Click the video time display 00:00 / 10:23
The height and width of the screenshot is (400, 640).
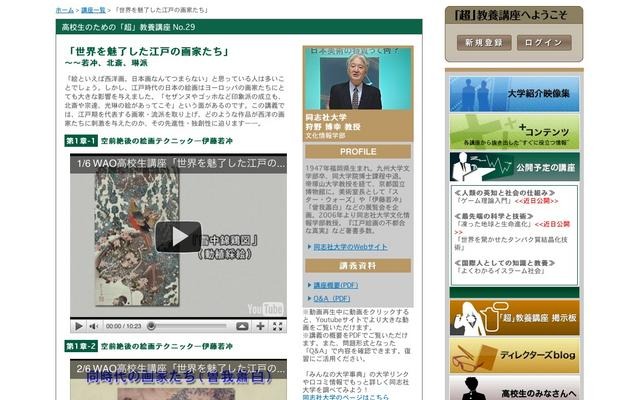tap(123, 326)
